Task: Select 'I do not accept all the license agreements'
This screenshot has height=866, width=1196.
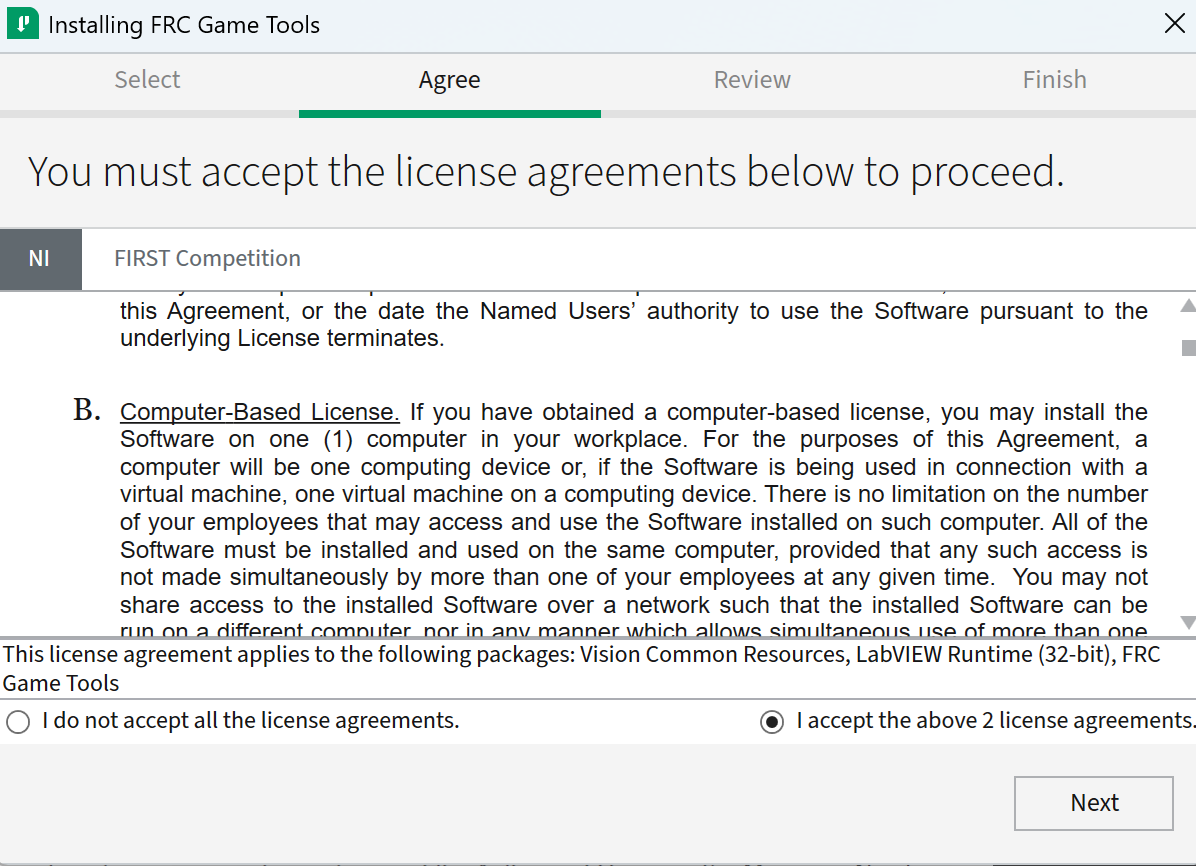Action: tap(18, 722)
